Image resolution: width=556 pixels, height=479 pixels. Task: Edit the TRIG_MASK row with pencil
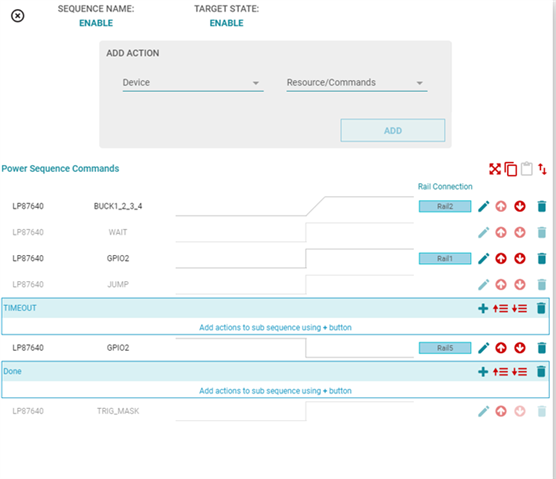[x=484, y=411]
